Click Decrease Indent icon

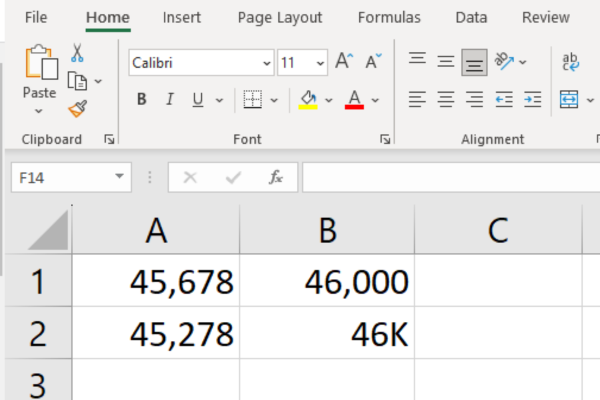pos(504,100)
